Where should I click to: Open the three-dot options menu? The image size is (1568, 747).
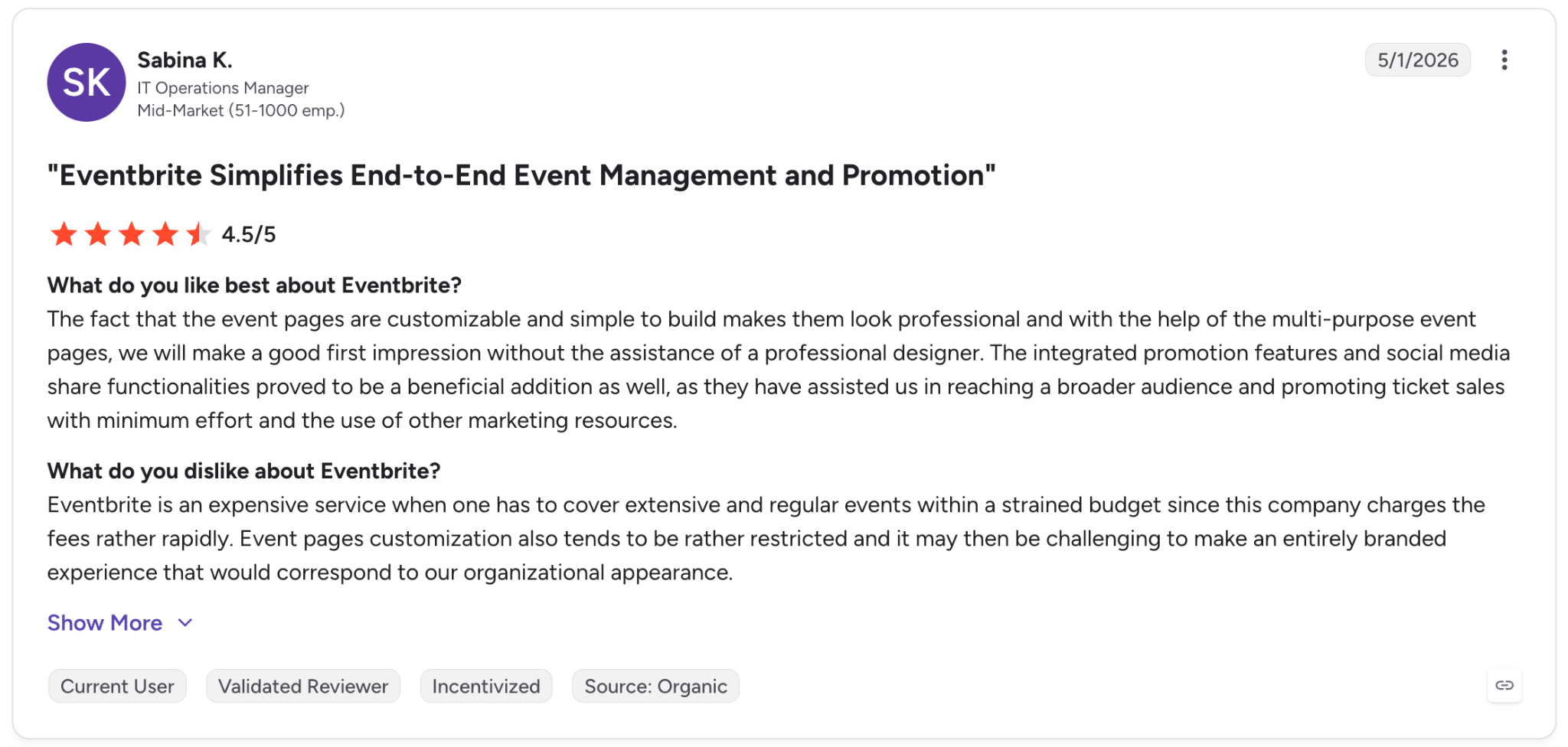tap(1504, 60)
